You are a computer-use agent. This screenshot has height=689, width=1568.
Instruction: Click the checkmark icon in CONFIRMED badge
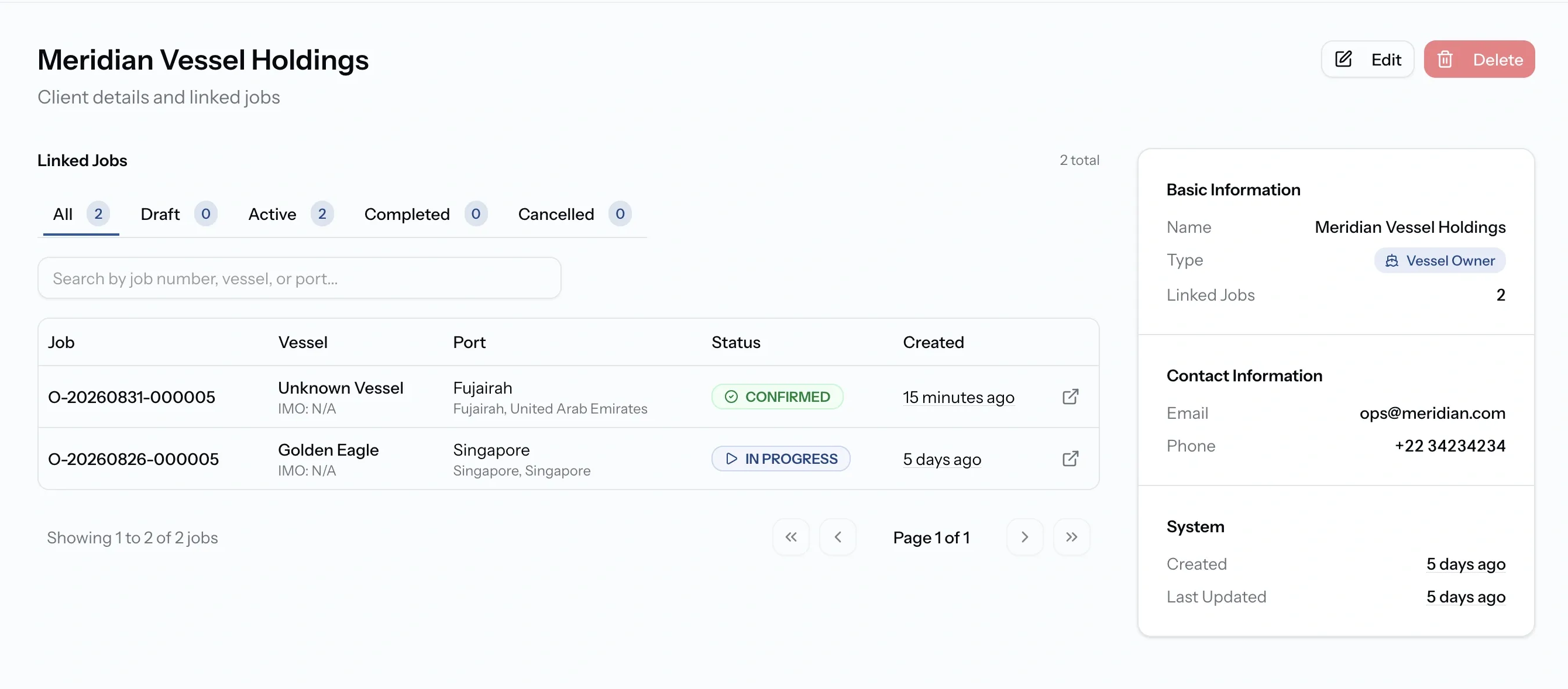[x=730, y=397]
